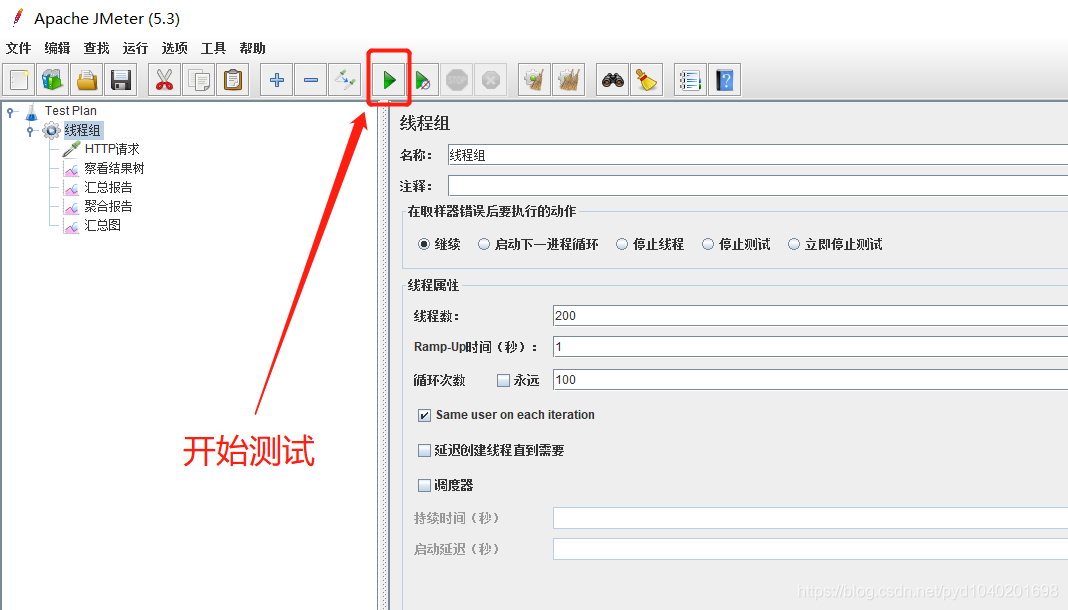
Task: Select 汇总图 in the tree
Action: point(102,225)
